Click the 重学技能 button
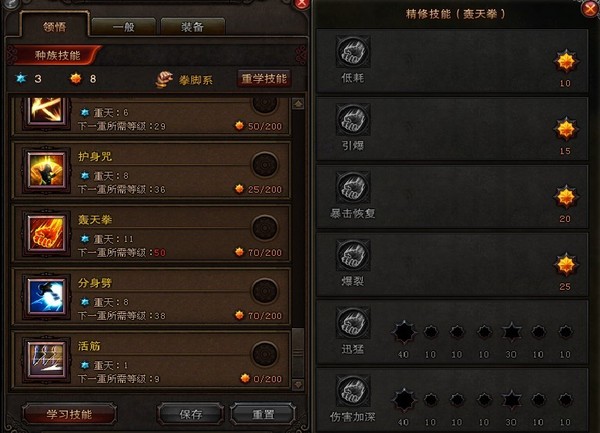Image resolution: width=600 pixels, height=433 pixels. coord(264,79)
